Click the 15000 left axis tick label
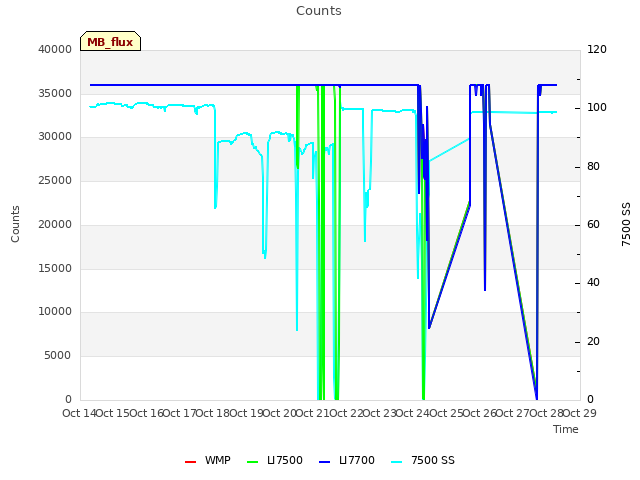This screenshot has height=480, width=640. coord(55,268)
